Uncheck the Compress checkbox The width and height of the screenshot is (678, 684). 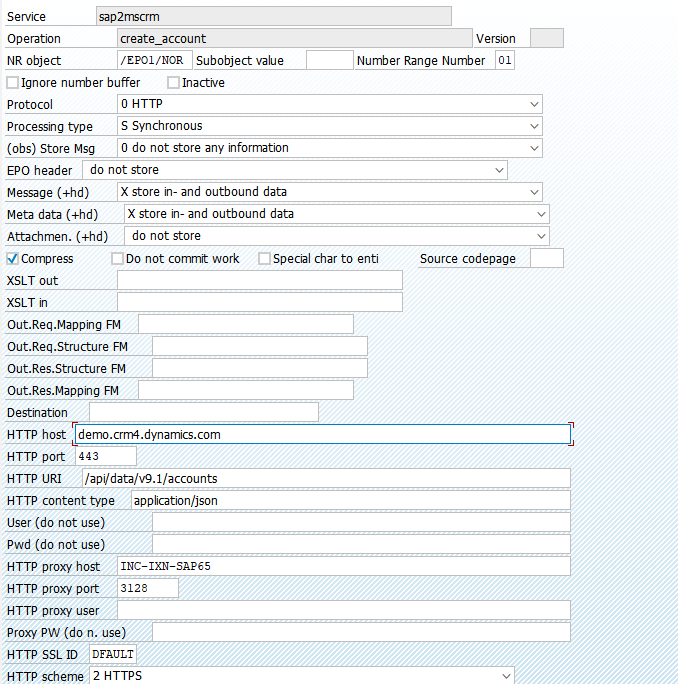pyautogui.click(x=13, y=259)
